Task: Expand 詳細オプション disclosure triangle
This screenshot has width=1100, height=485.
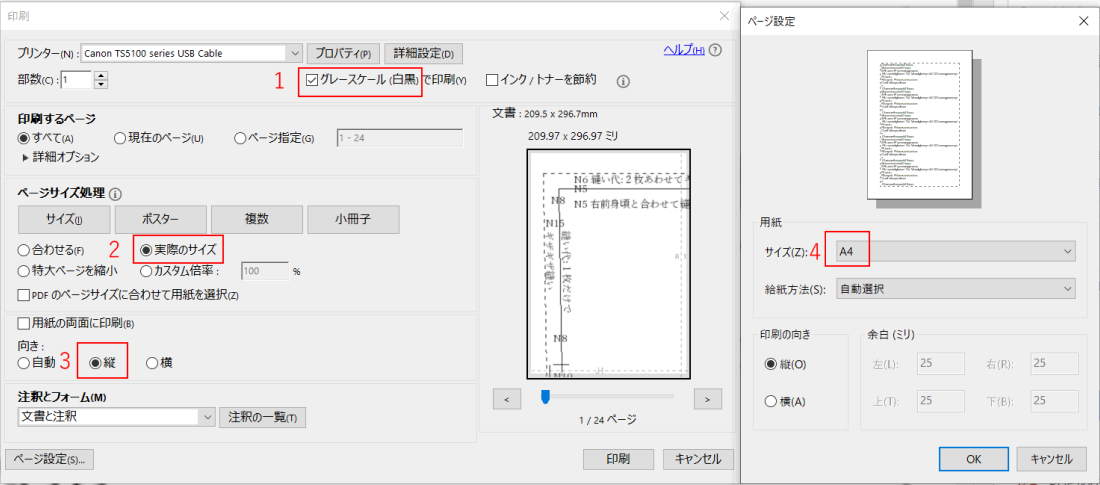Action: tap(26, 157)
